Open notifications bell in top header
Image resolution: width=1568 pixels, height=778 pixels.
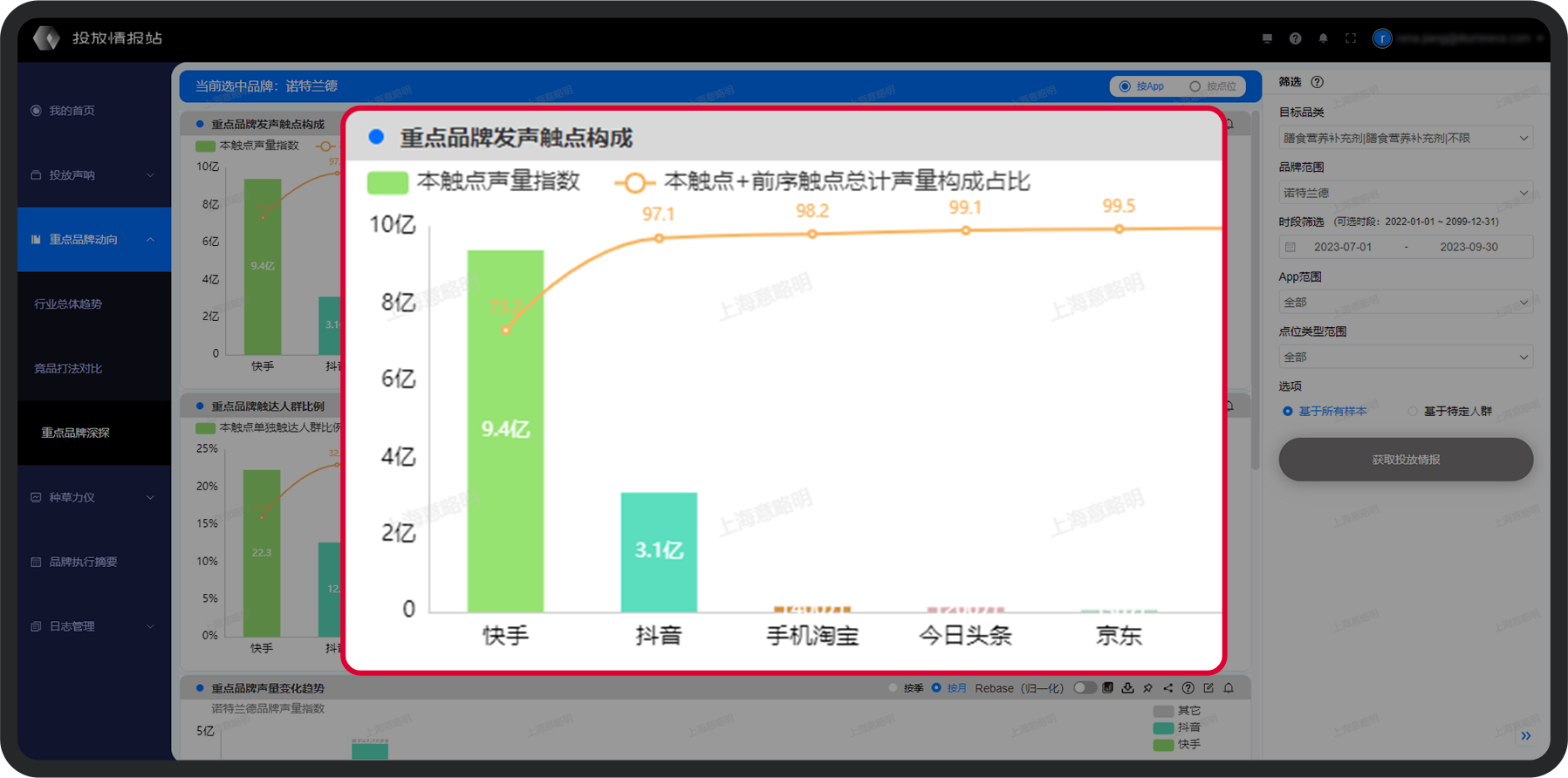point(1323,38)
